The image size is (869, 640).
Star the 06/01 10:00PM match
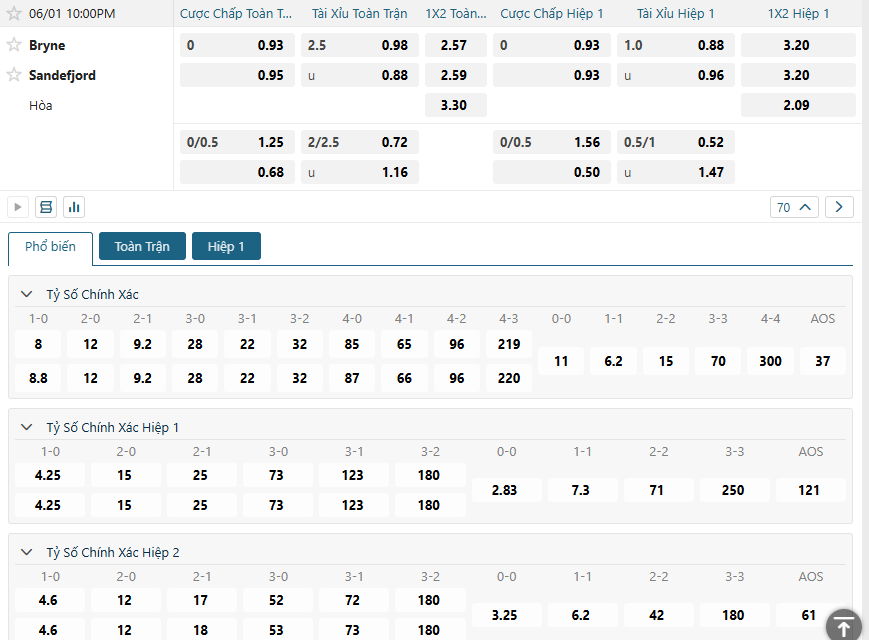(x=14, y=14)
